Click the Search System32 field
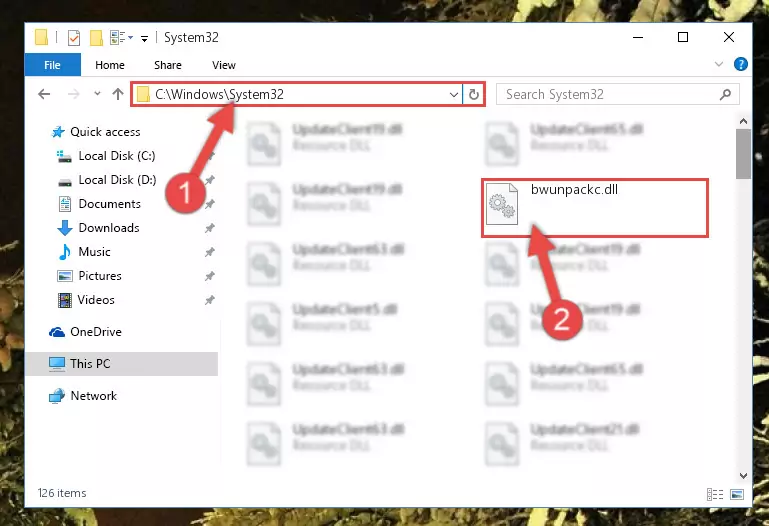This screenshot has height=526, width=769. [x=617, y=94]
